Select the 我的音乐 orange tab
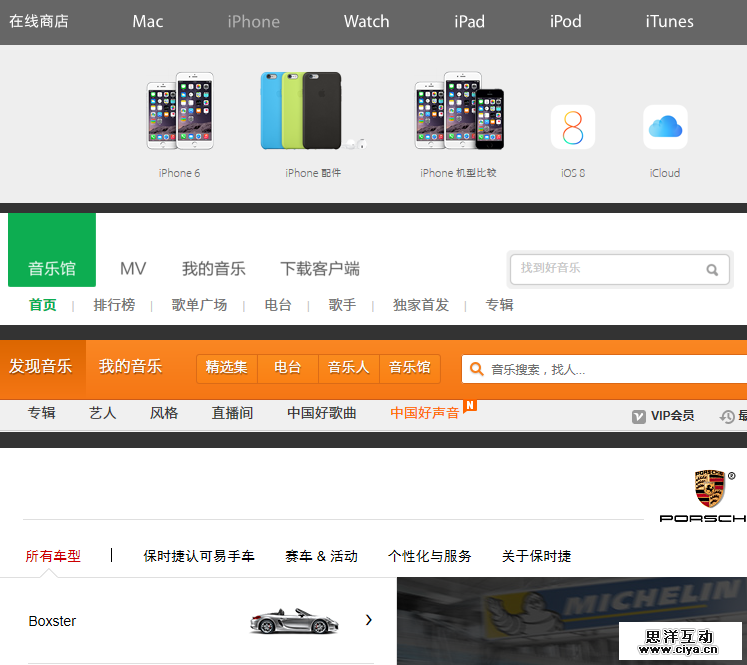 (130, 367)
